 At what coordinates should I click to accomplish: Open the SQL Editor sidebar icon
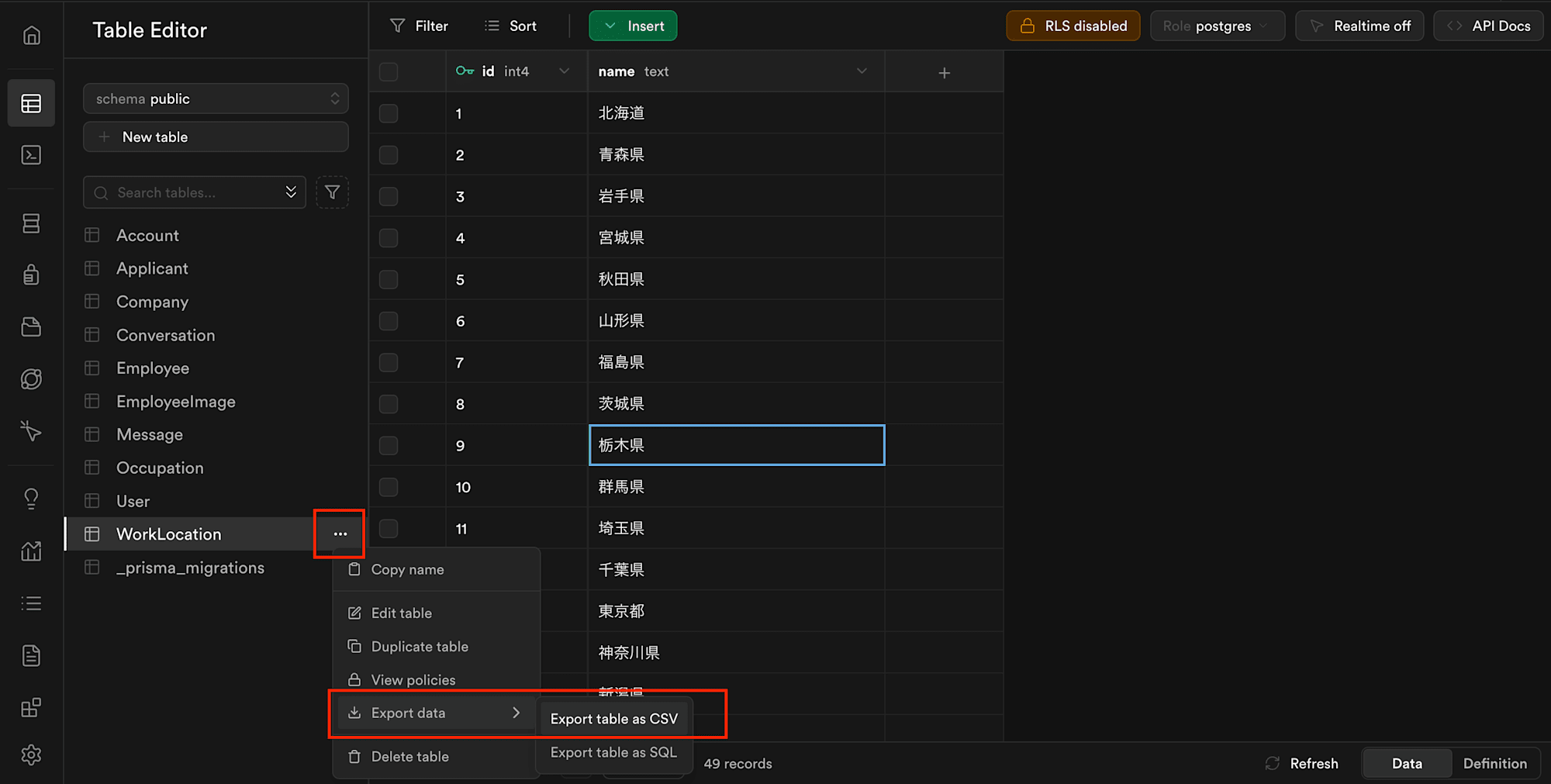(31, 155)
